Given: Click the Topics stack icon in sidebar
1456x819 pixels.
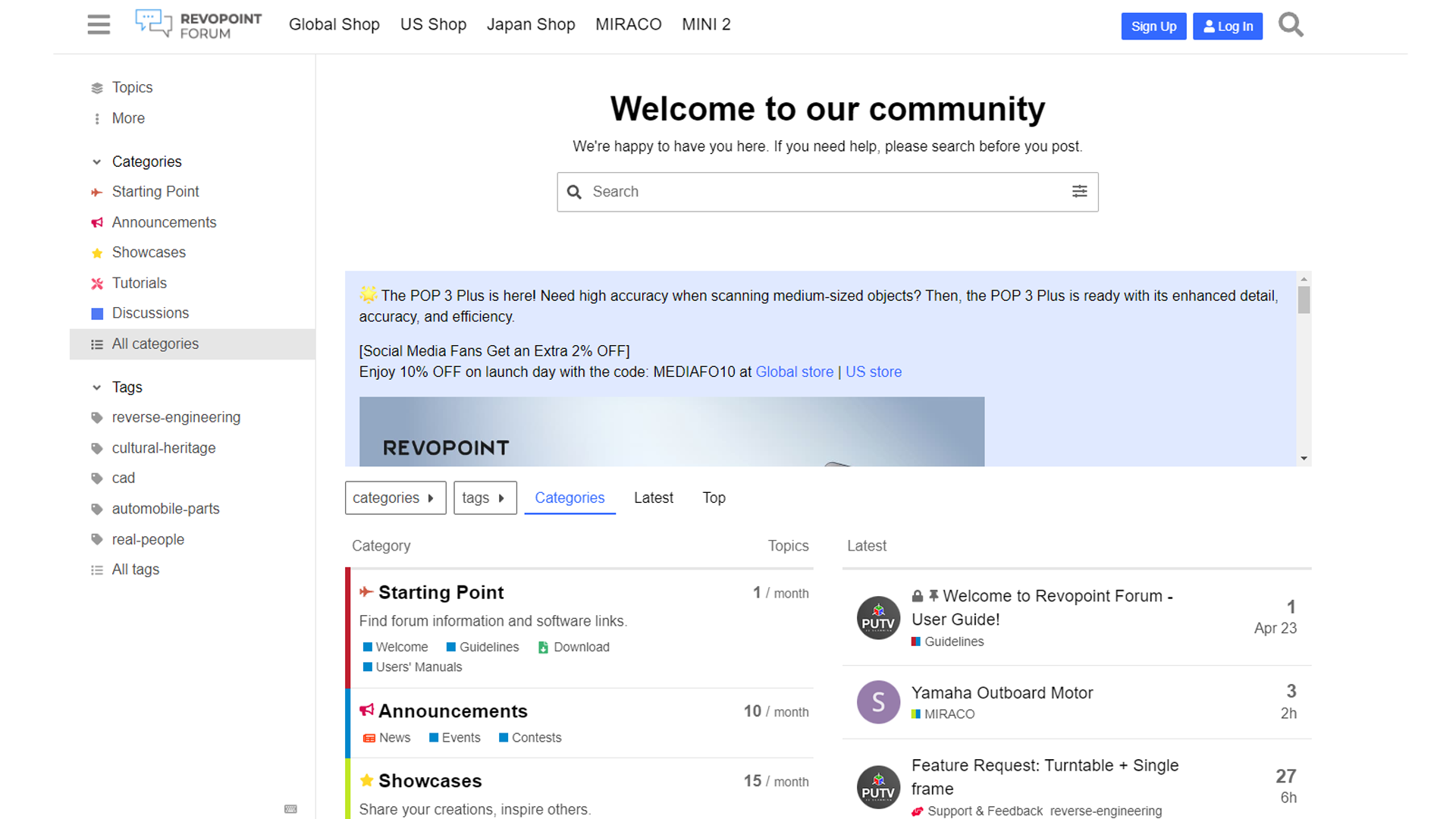Looking at the screenshot, I should coord(97,88).
